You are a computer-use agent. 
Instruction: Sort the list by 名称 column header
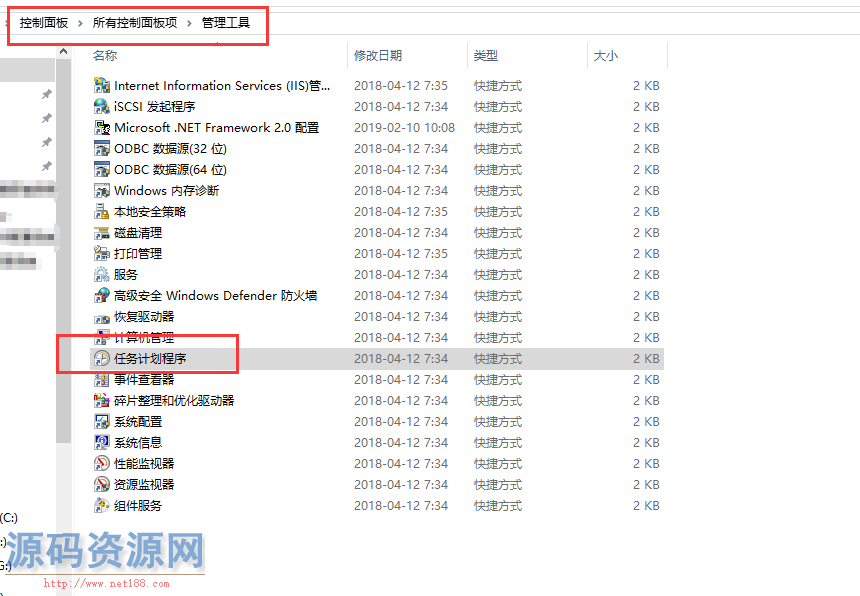[x=105, y=56]
